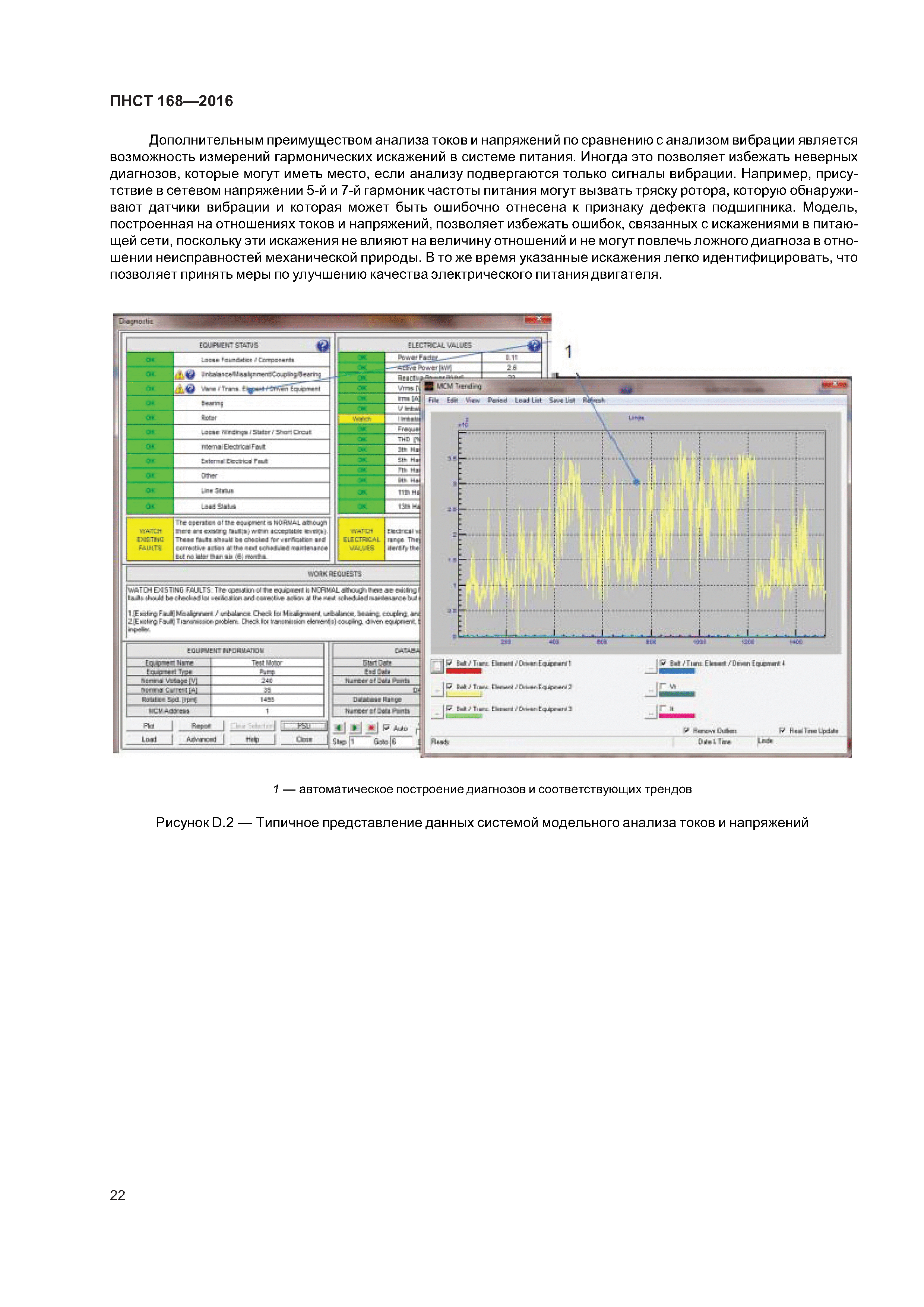
Task: Click help icon on Unbalance/Misalignment row
Action: (x=190, y=374)
